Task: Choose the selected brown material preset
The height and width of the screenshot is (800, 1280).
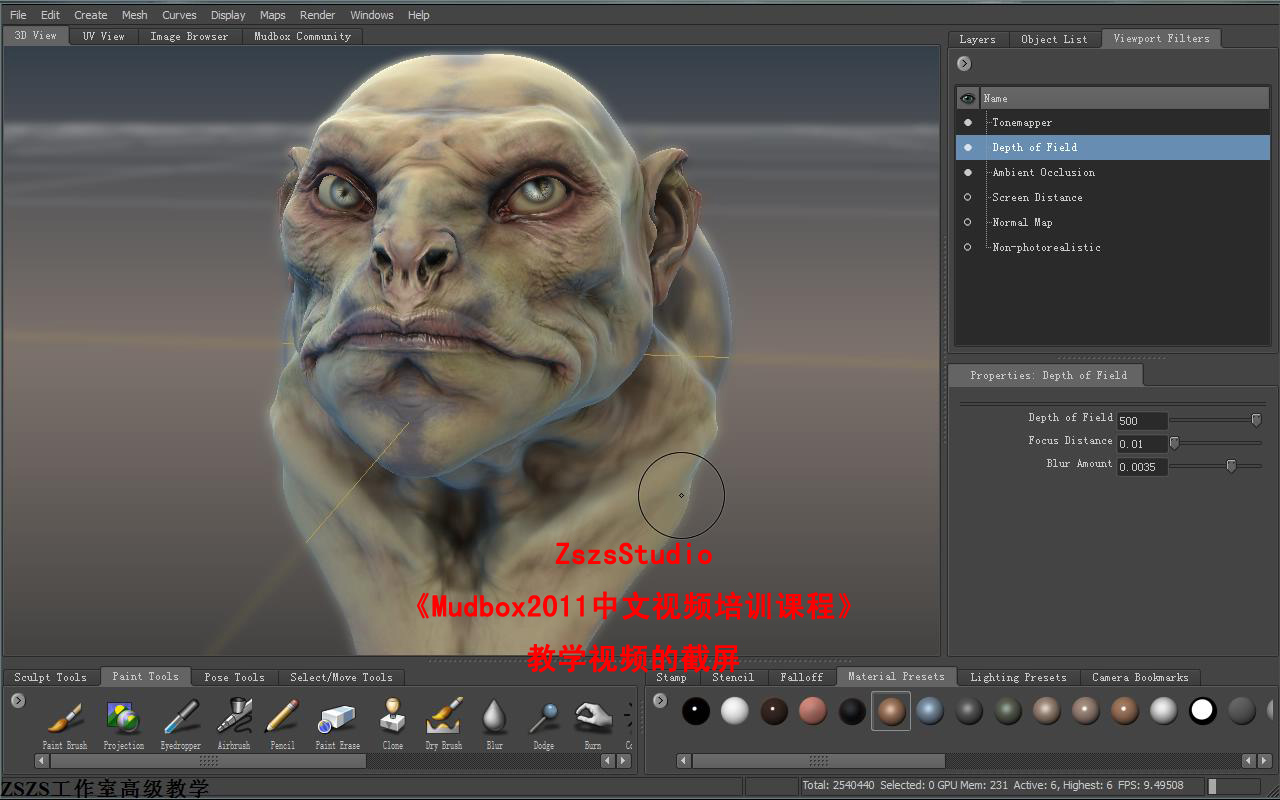Action: click(x=891, y=711)
